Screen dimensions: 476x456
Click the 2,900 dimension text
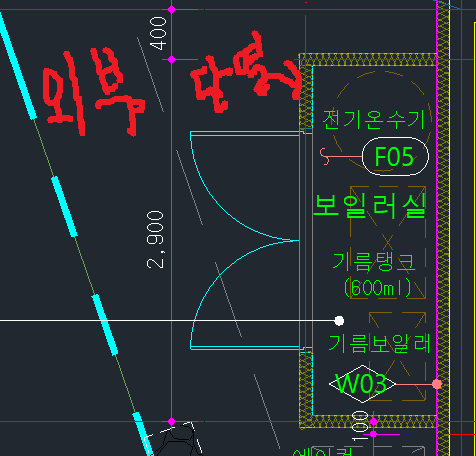155,239
